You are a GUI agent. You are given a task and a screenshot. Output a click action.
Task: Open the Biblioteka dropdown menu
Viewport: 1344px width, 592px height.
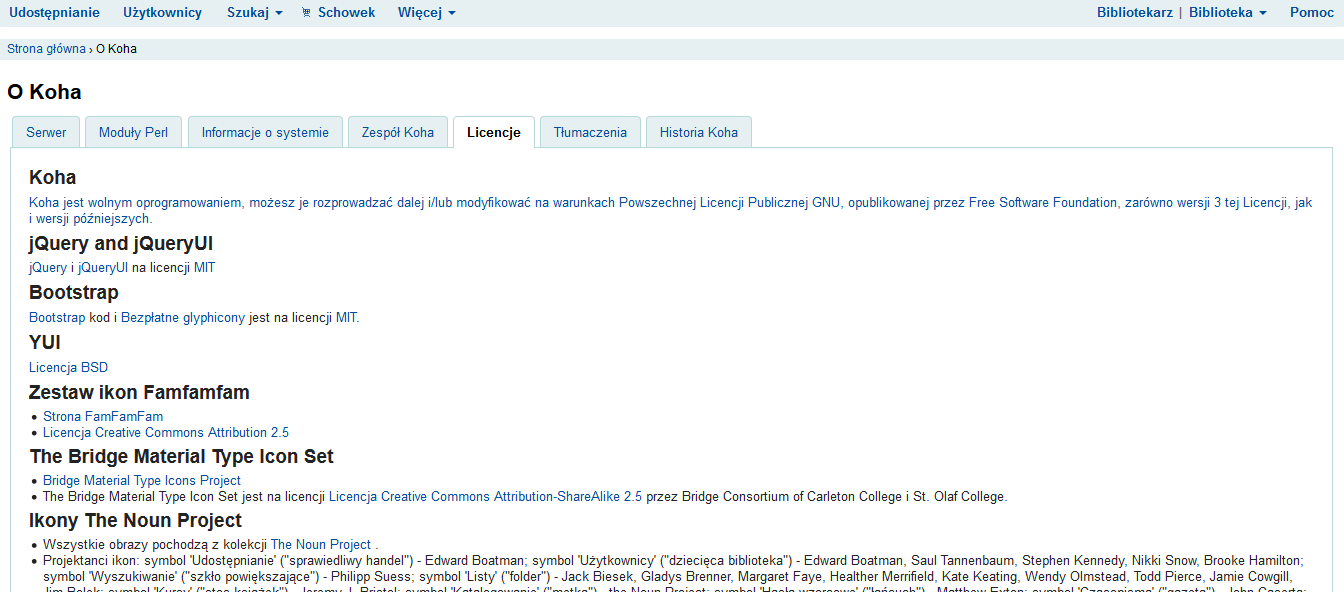(1227, 13)
